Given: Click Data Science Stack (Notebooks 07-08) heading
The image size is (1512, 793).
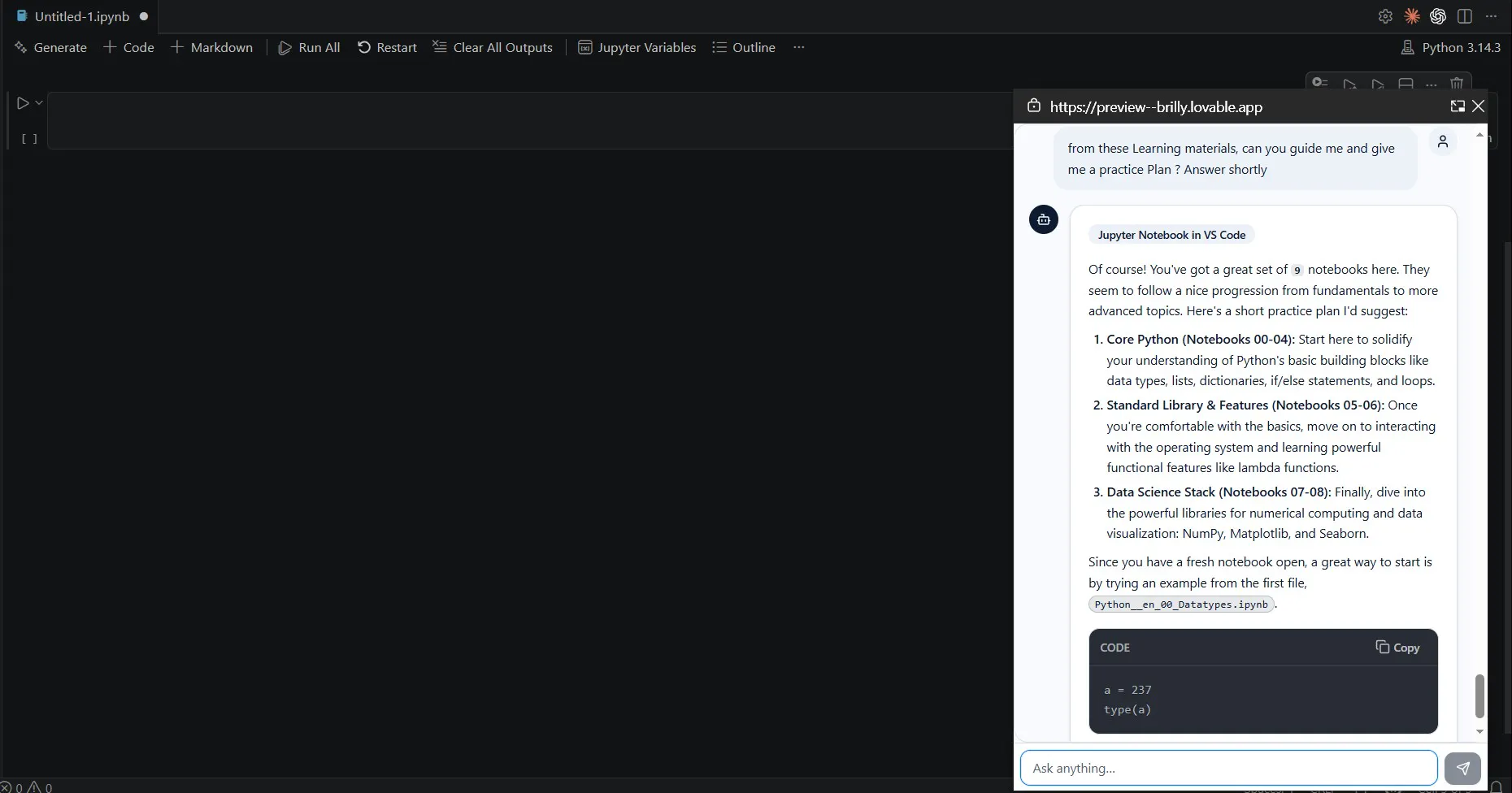Looking at the screenshot, I should 1219,492.
